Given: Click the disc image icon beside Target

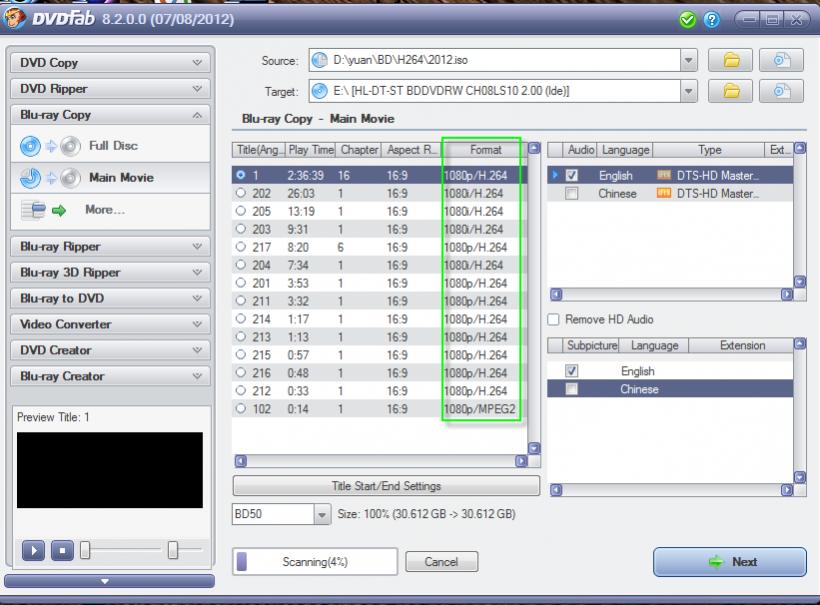Looking at the screenshot, I should 781,91.
